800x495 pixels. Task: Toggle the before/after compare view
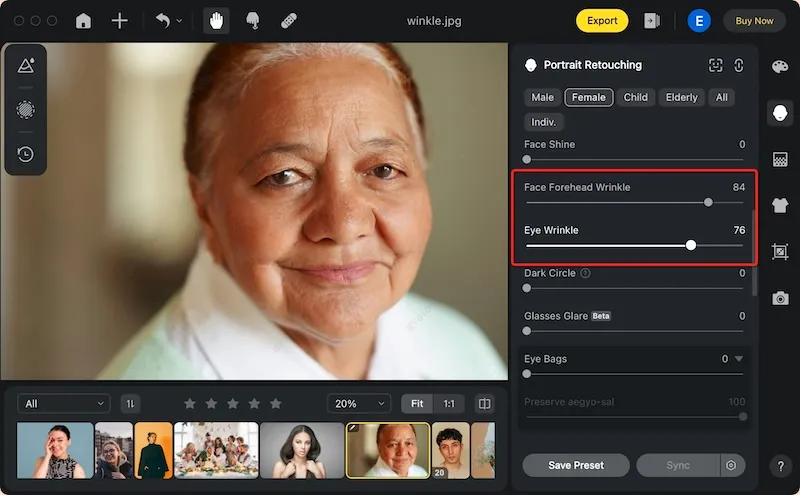(484, 404)
